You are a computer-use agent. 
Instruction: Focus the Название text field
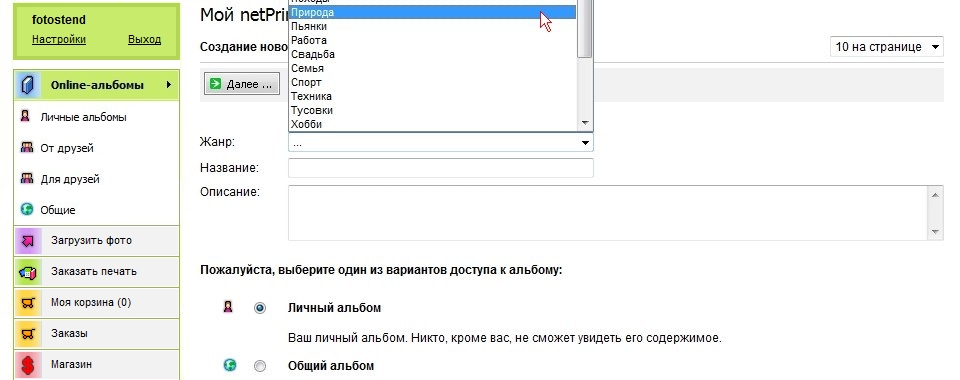[x=441, y=168]
